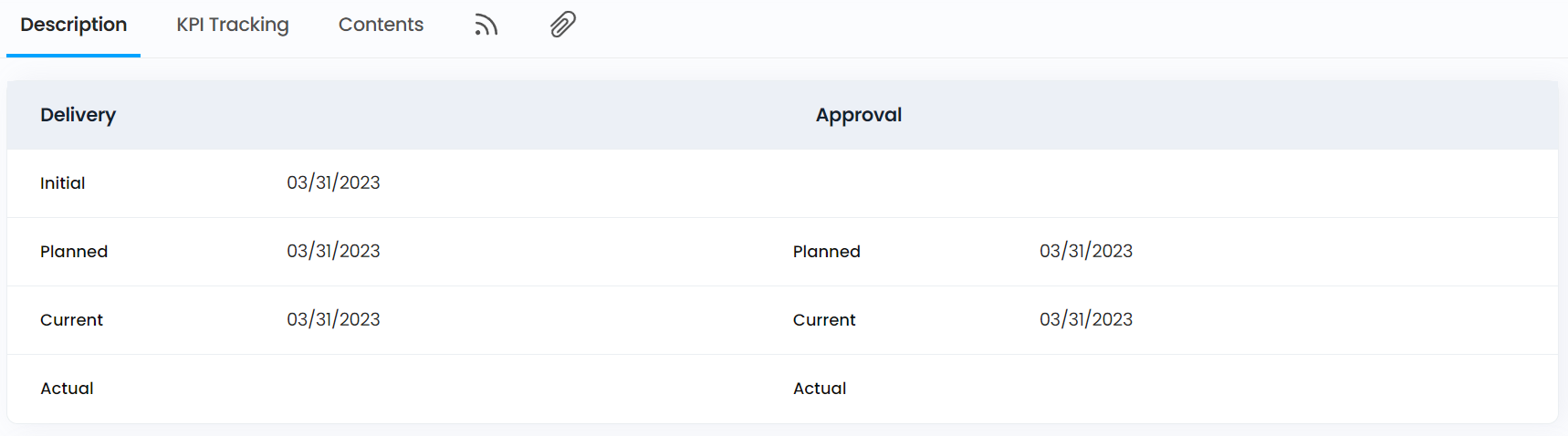Switch to the Contents tab

[x=381, y=25]
